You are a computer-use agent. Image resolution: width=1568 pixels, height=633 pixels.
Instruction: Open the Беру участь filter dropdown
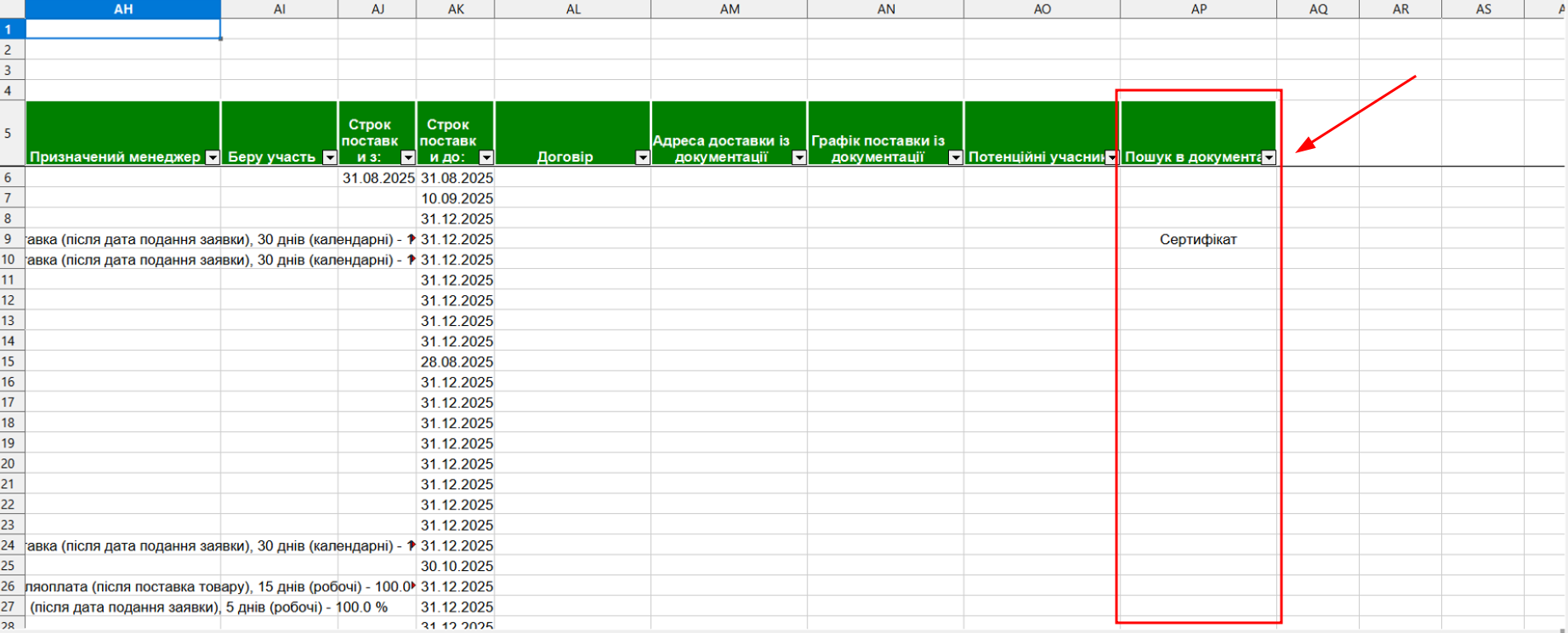330,157
